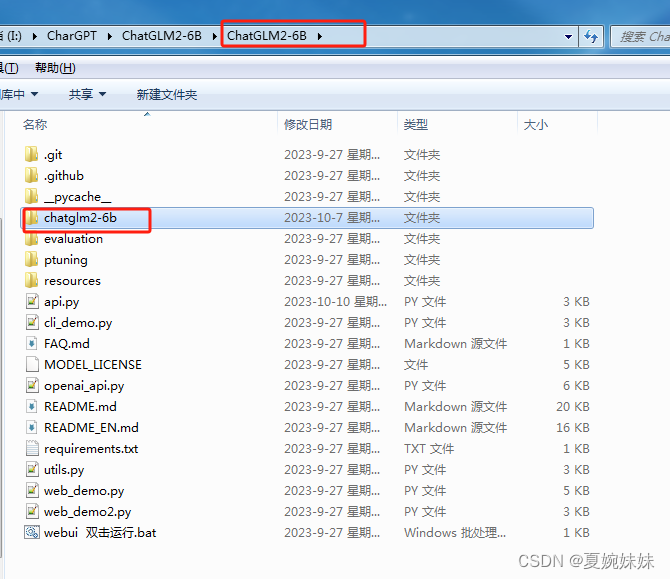Click the 20 KB size of README.md
The width and height of the screenshot is (670, 579).
pos(573,406)
